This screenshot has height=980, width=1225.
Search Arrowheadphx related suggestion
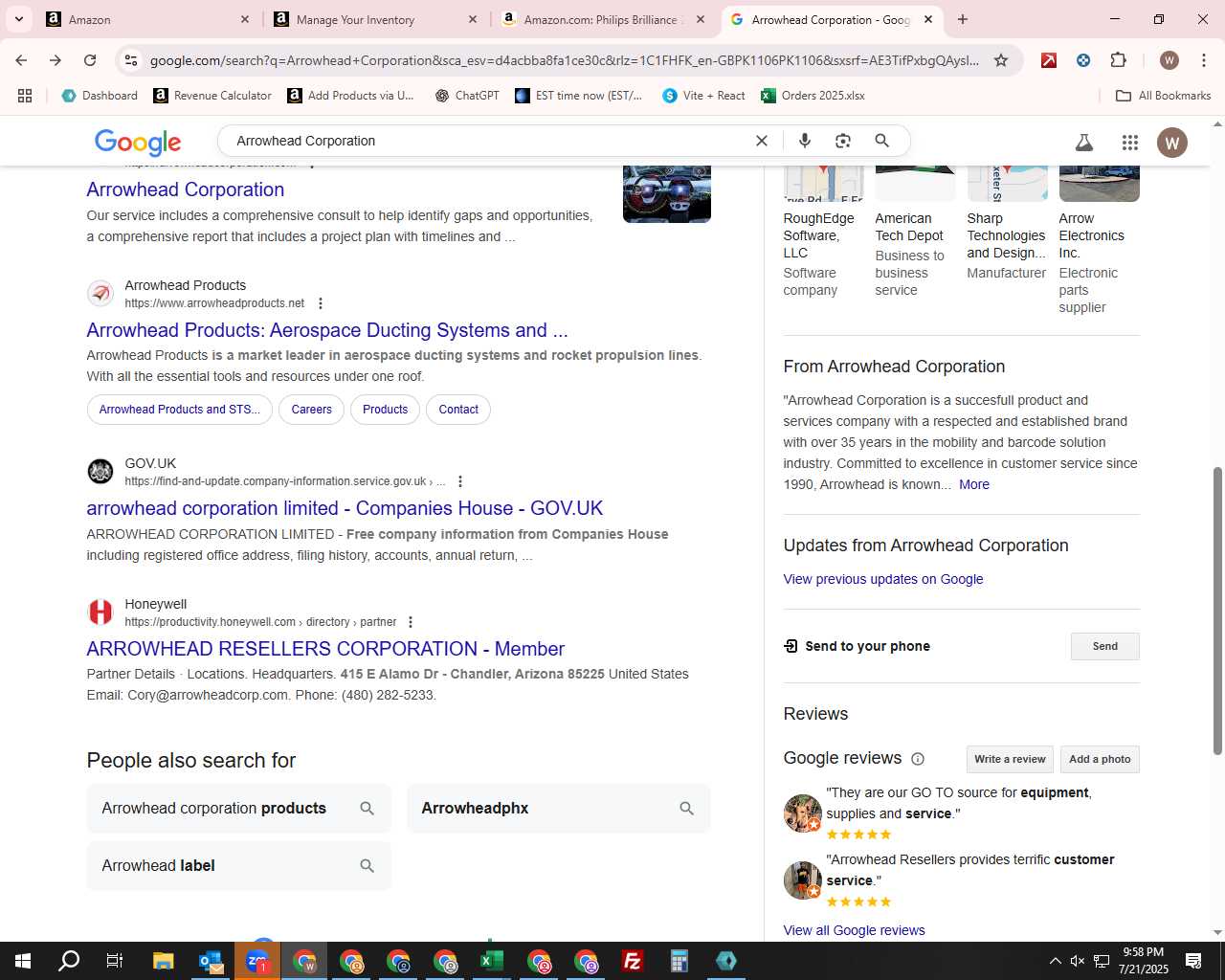pyautogui.click(x=558, y=809)
